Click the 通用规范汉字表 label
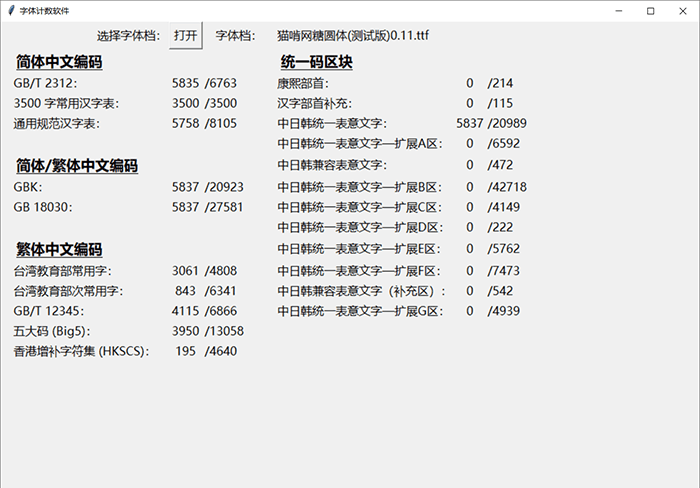This screenshot has height=488, width=700. (57, 123)
